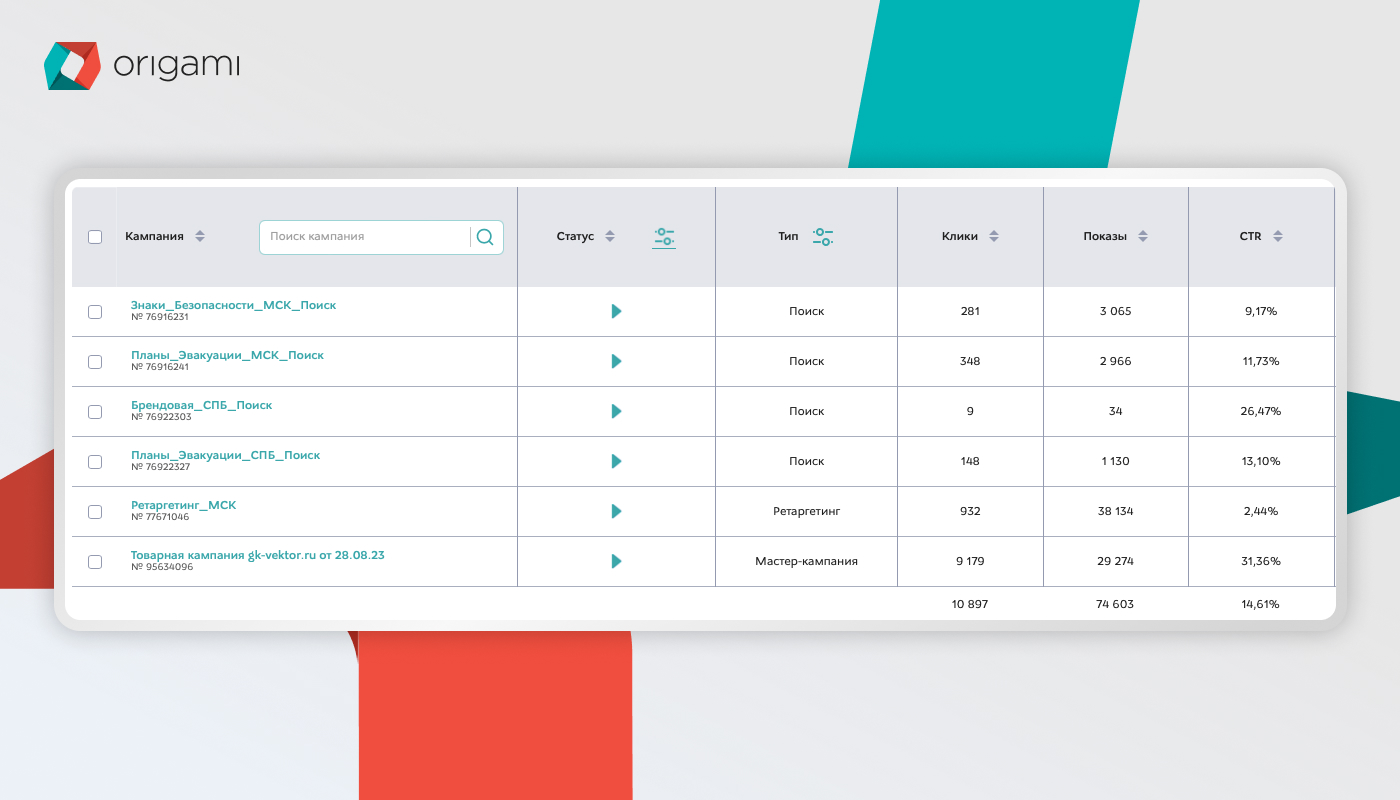The height and width of the screenshot is (800, 1400).
Task: Click the total clicks 10 897
Action: coord(970,604)
